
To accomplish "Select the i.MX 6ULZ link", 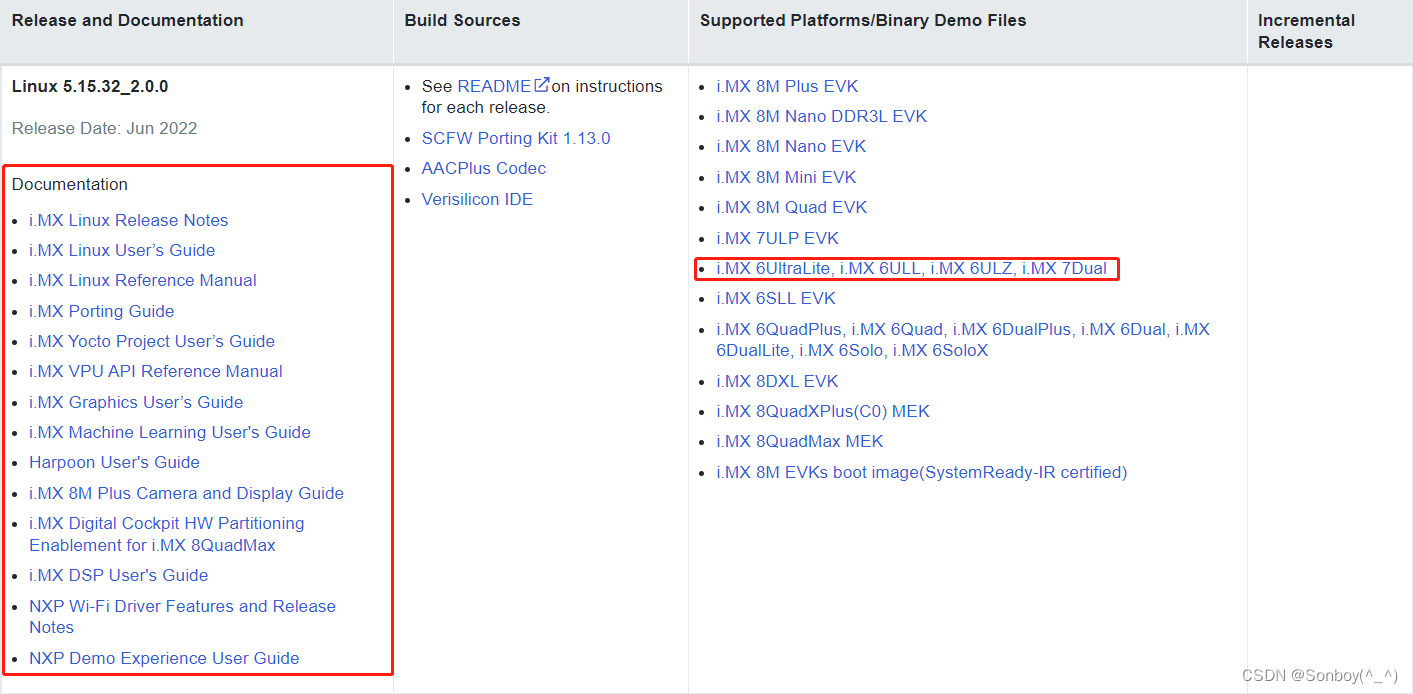I will pyautogui.click(x=973, y=268).
